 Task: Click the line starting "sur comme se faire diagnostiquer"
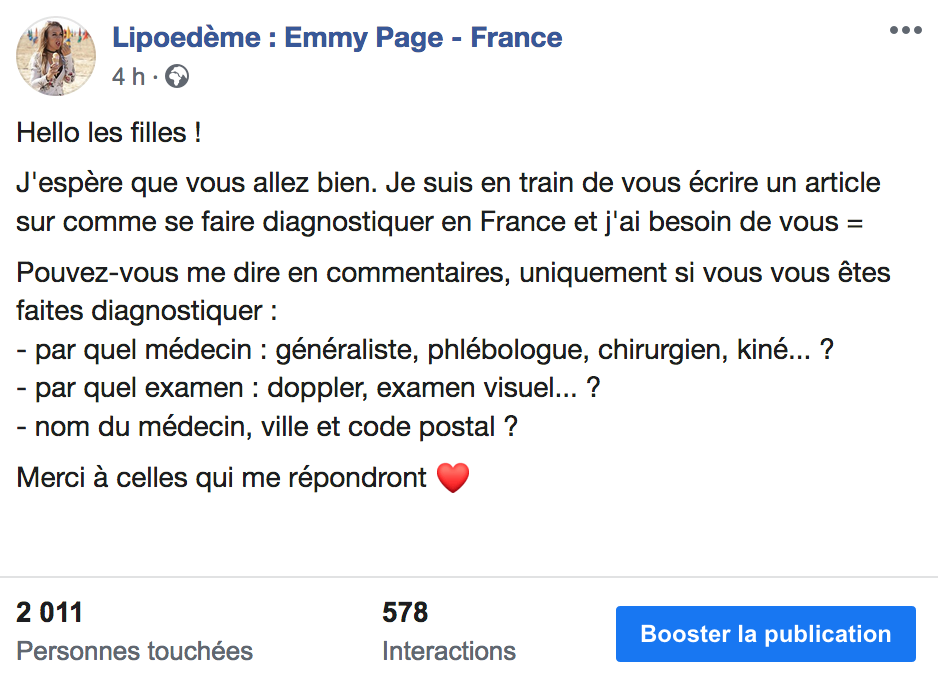(439, 222)
